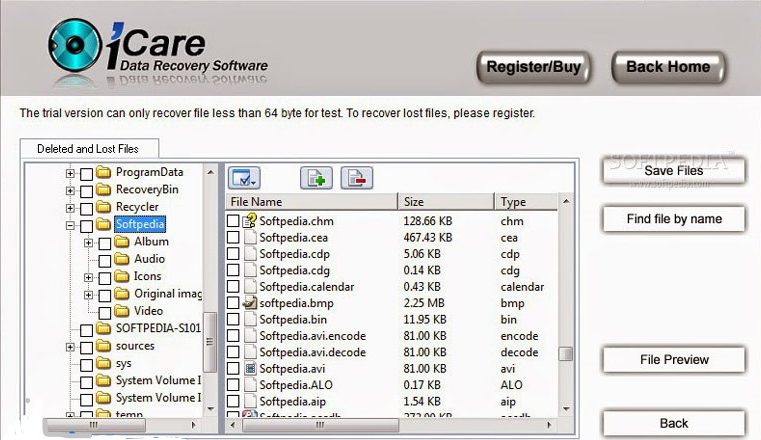Screen dimensions: 761x440
Task: Click the folder tree scroll-right arrow
Action: pos(194,425)
